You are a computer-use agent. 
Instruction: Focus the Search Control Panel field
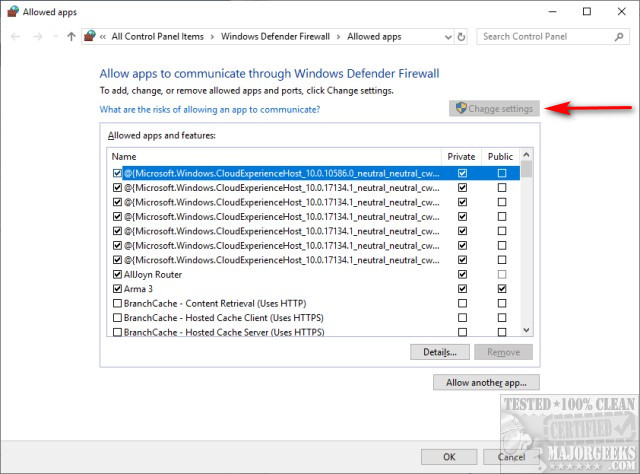(x=553, y=37)
